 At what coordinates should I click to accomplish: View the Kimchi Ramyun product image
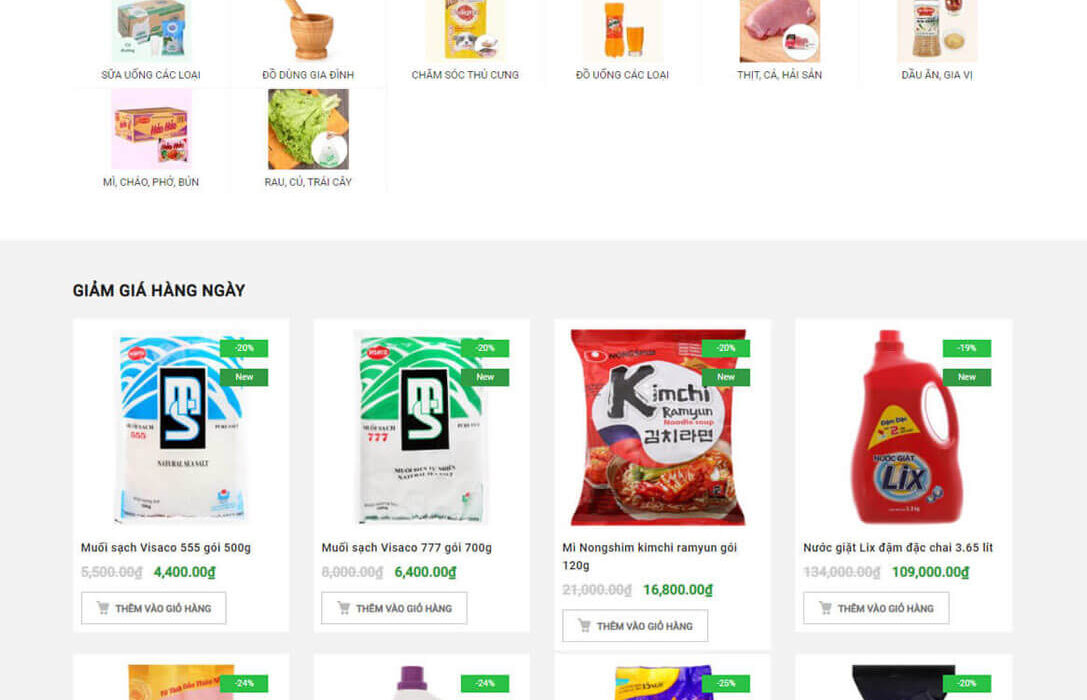659,427
